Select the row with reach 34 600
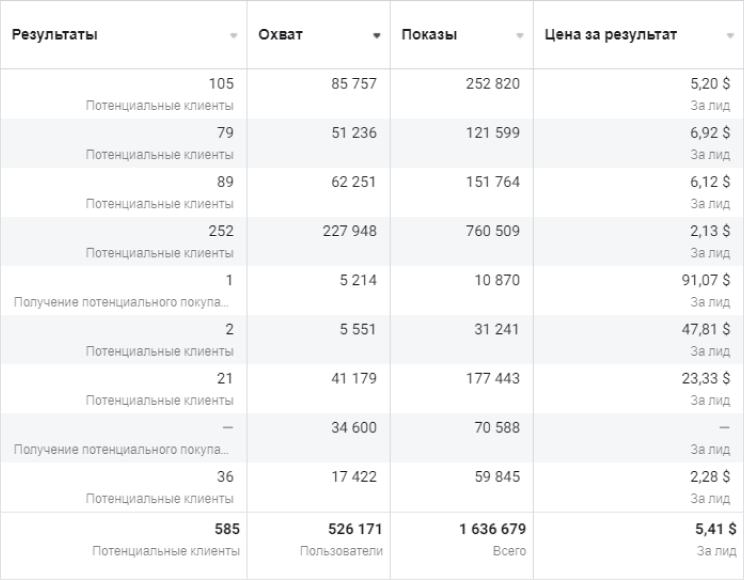 372,438
